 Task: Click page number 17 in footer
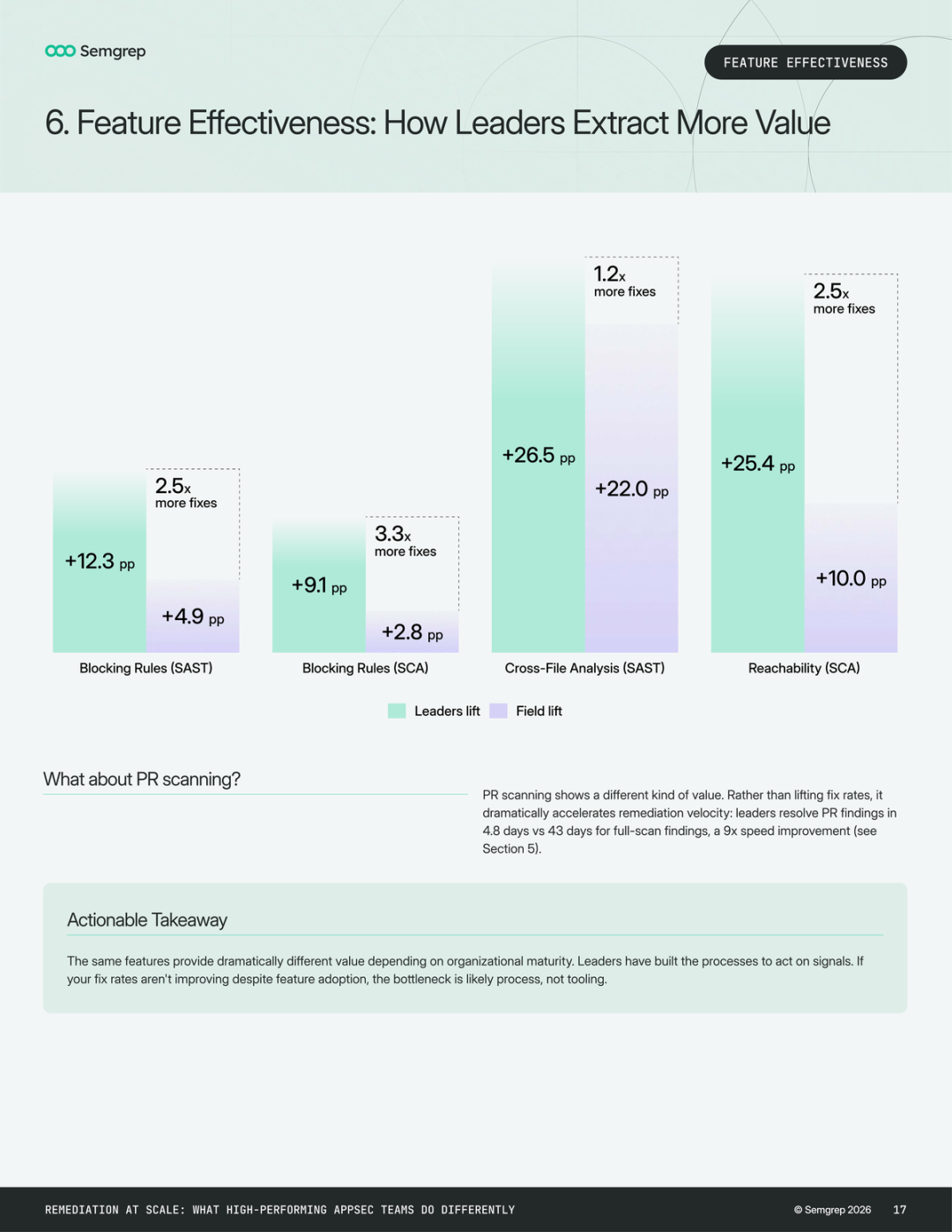(900, 1210)
